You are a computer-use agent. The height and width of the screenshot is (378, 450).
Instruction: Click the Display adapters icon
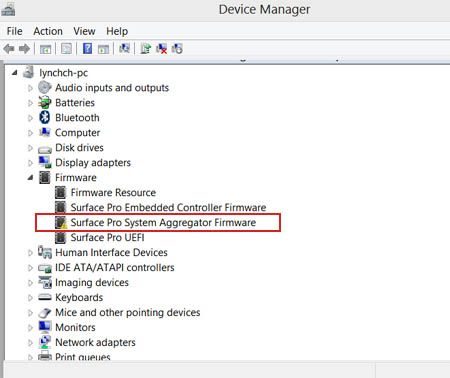pyautogui.click(x=45, y=162)
